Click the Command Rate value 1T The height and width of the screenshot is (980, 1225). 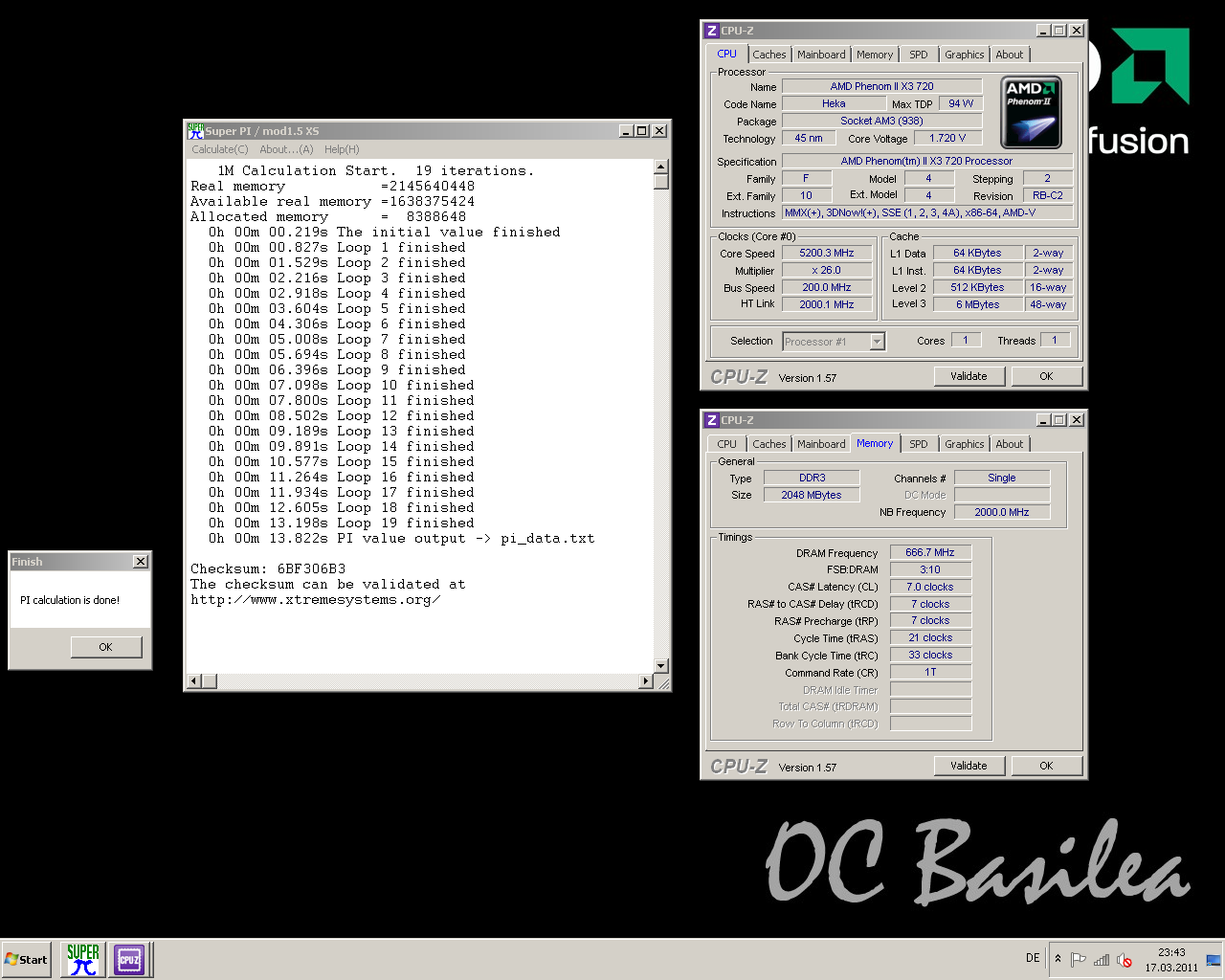coord(930,673)
